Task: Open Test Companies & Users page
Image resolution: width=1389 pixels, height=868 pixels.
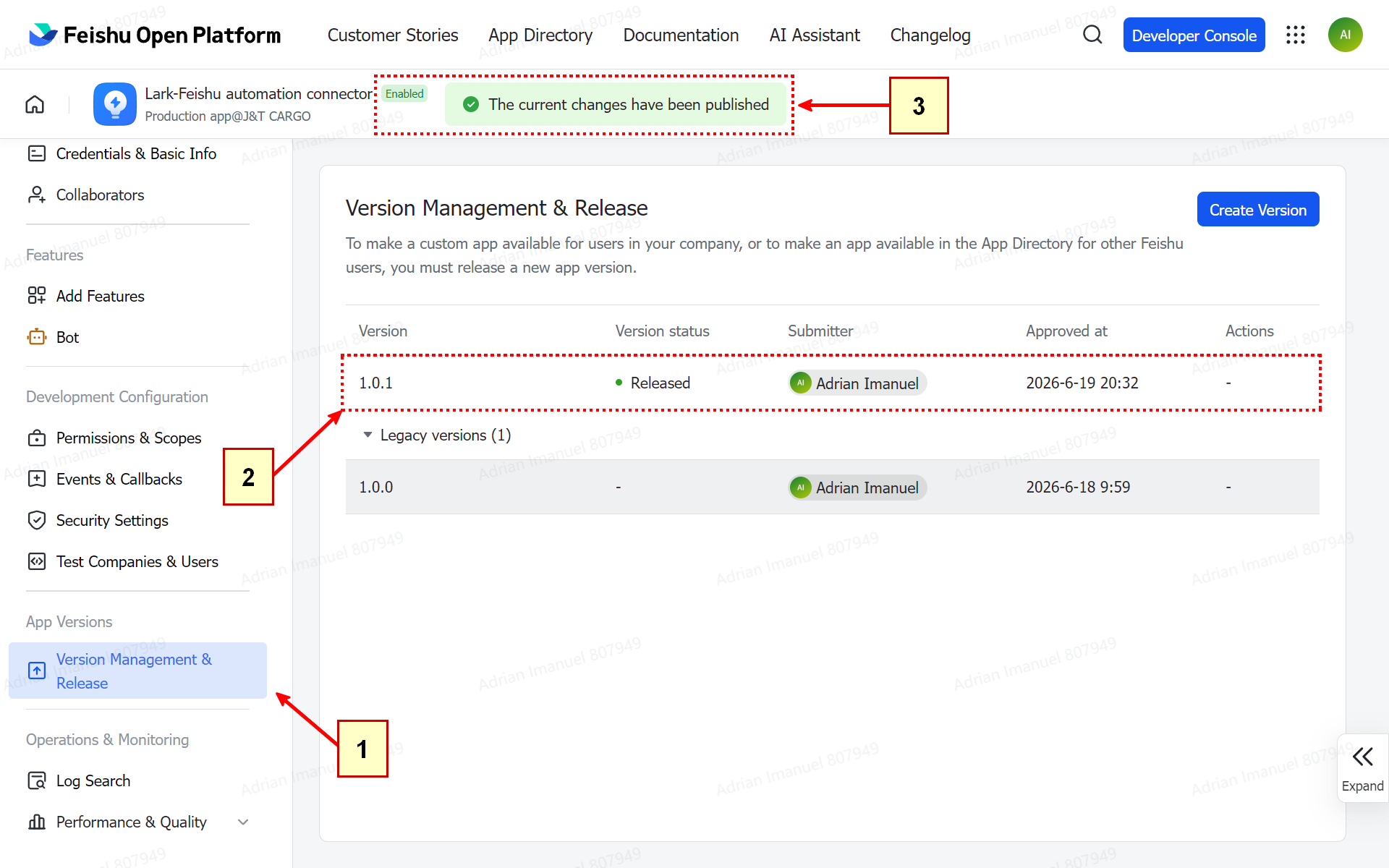Action: coord(137,561)
